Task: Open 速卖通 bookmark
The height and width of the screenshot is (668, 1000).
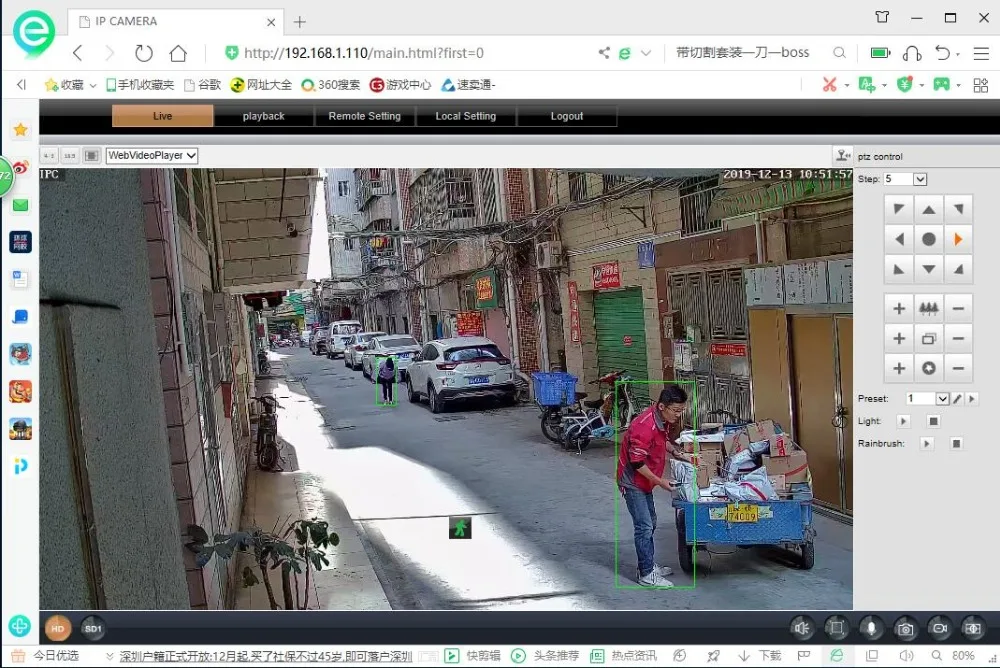Action: (x=468, y=85)
